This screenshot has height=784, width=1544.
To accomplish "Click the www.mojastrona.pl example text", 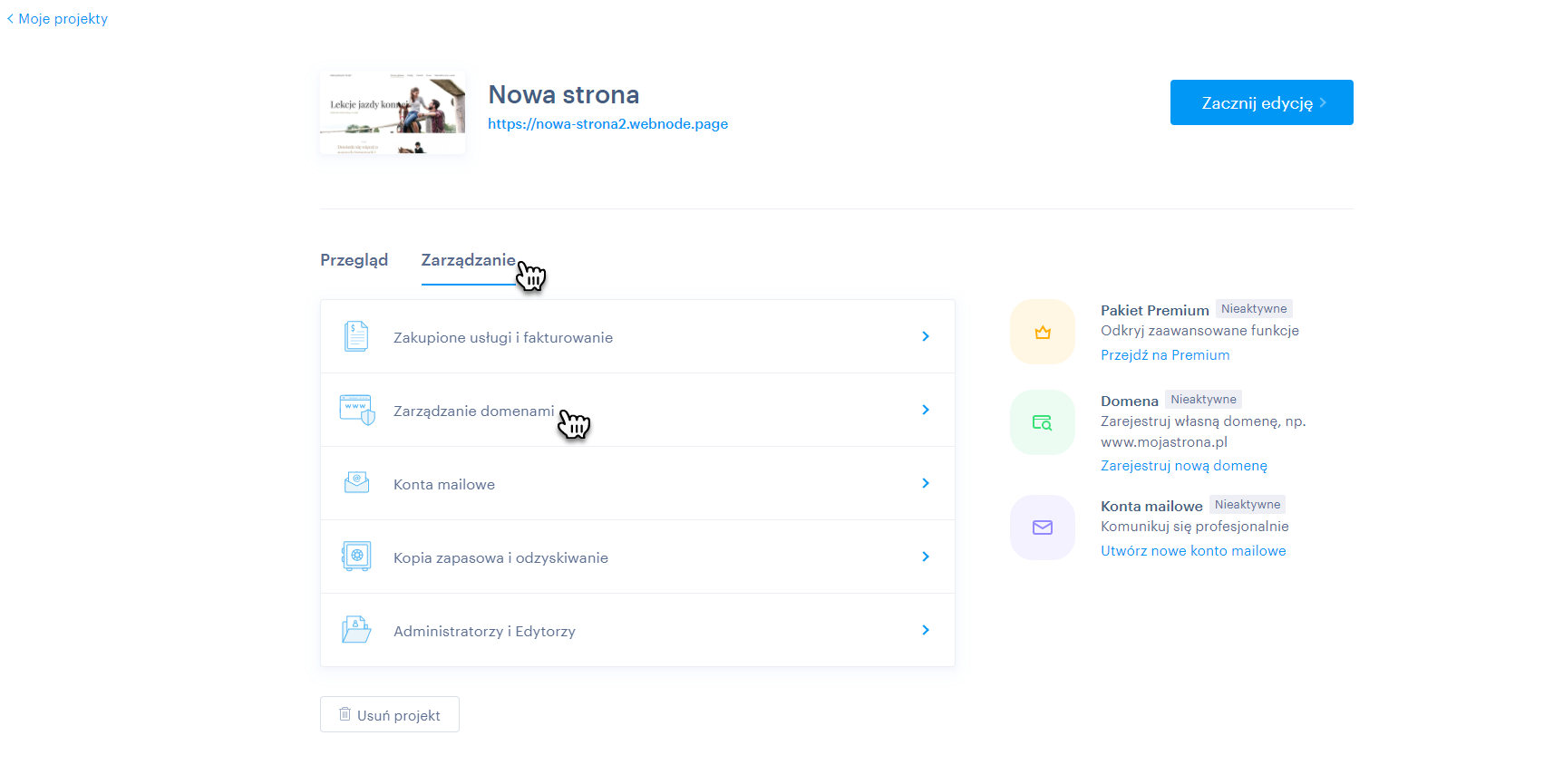I will [x=1164, y=442].
